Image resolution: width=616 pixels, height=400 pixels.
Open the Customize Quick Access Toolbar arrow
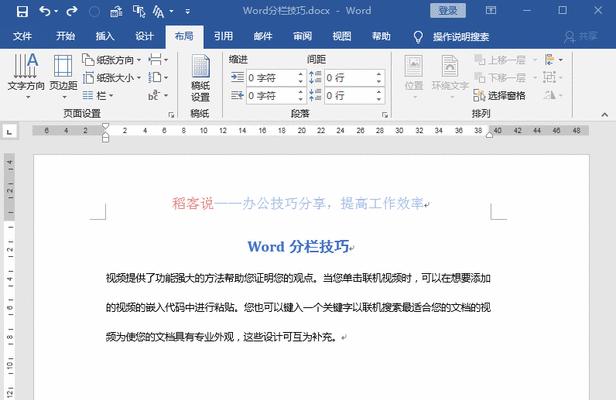(x=188, y=12)
